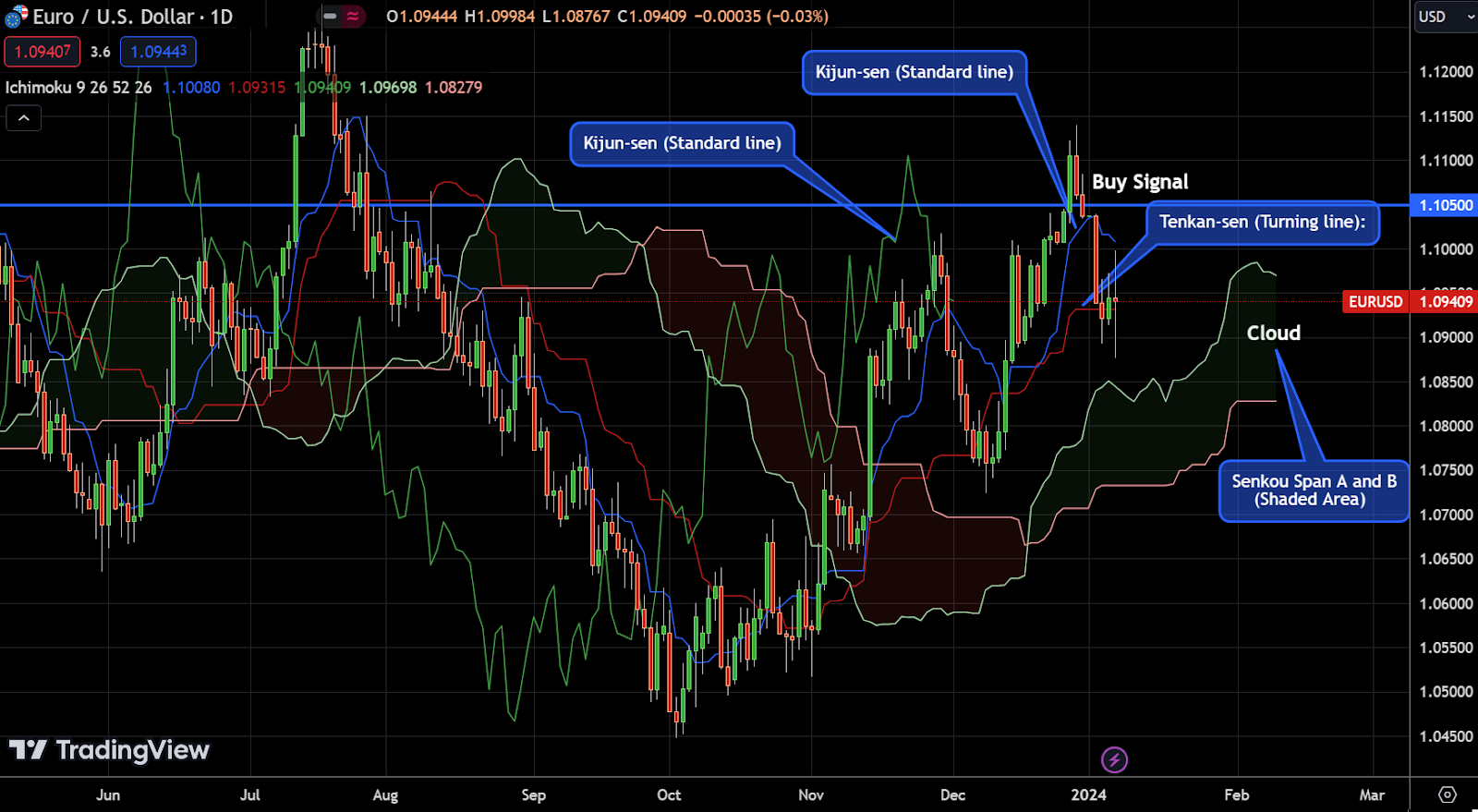This screenshot has height=812, width=1478.
Task: Click the red EURUSD price label
Action: pyautogui.click(x=1375, y=301)
